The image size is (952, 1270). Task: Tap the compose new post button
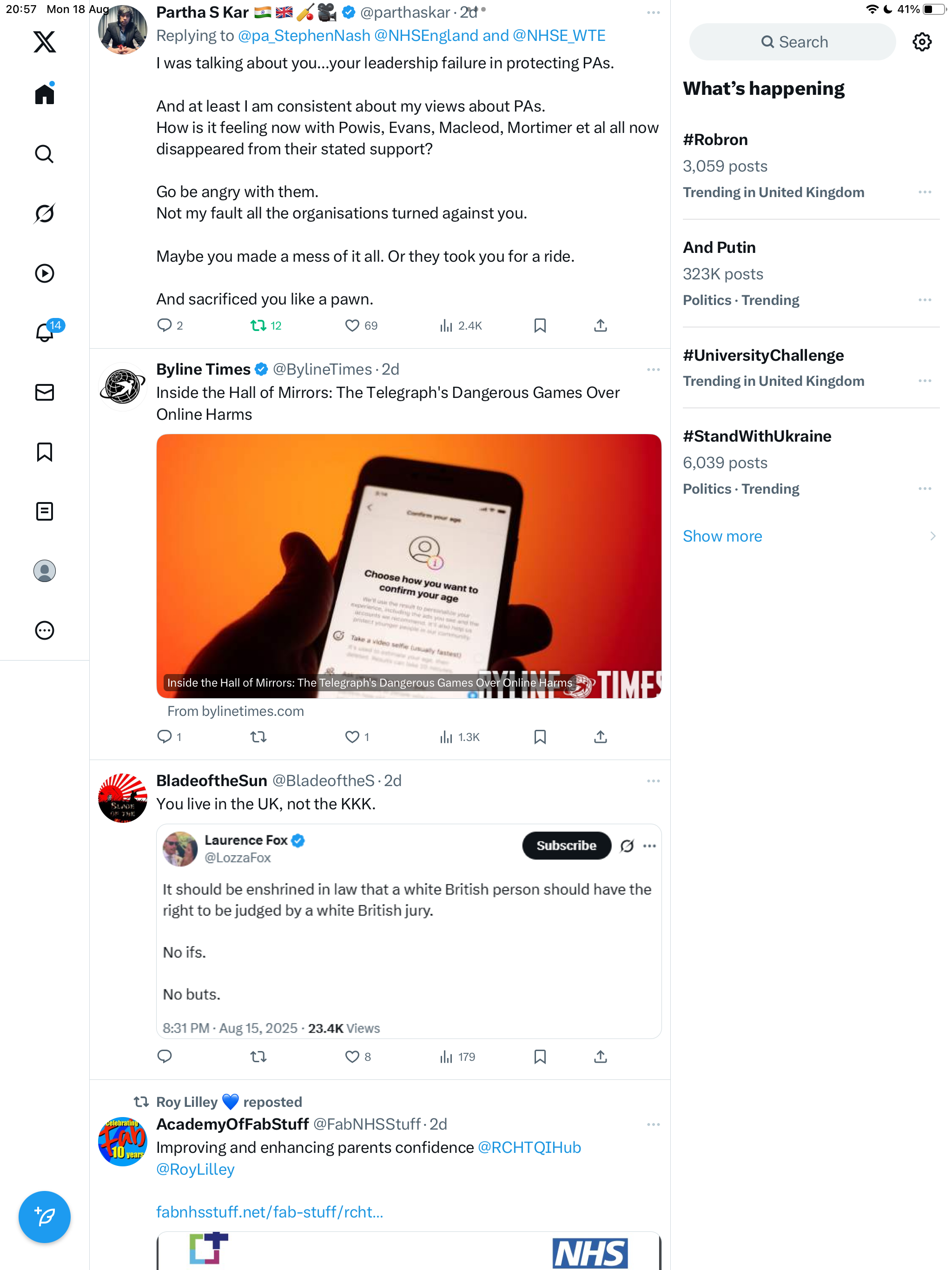point(44,1217)
